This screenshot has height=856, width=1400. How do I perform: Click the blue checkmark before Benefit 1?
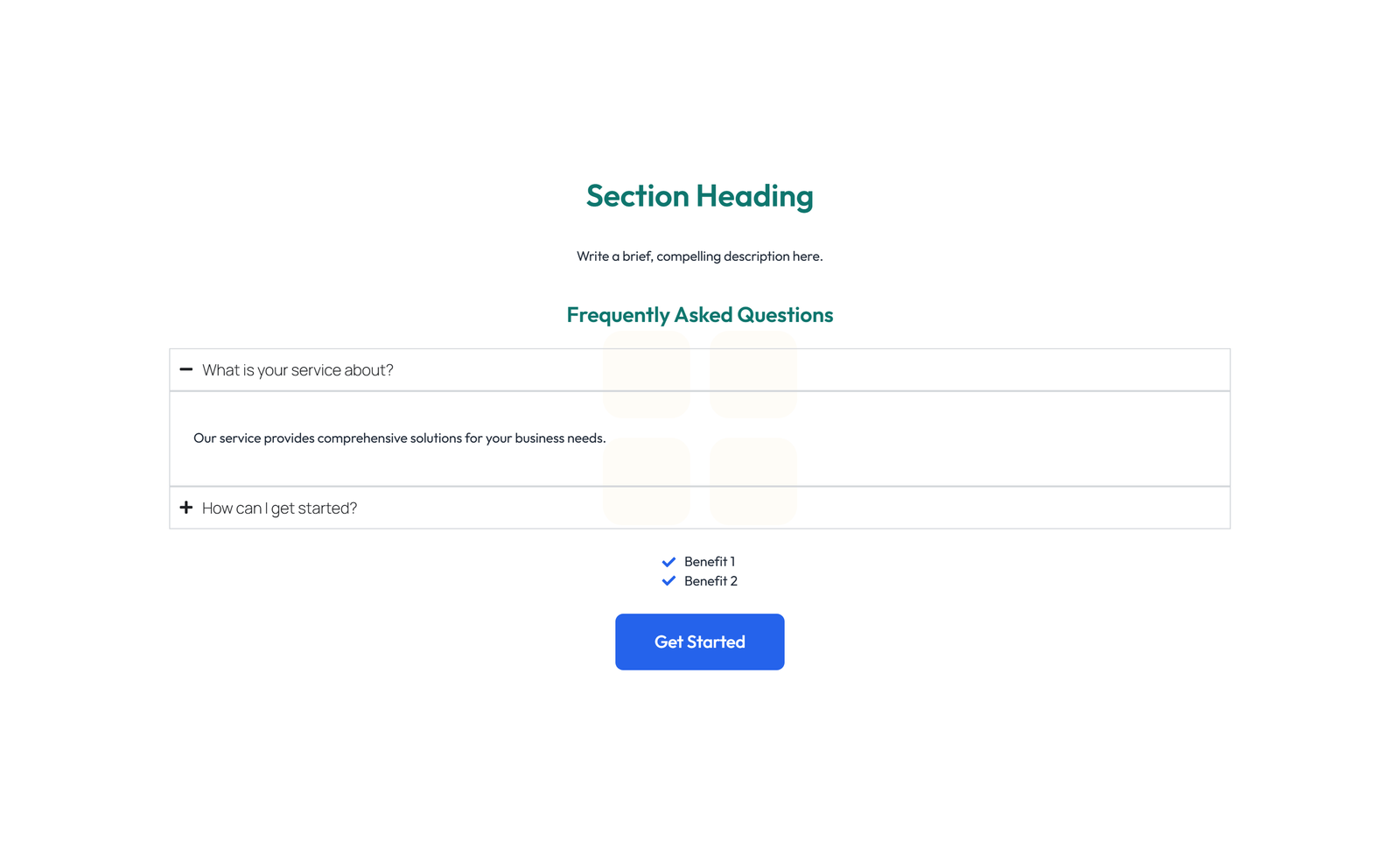[x=669, y=562]
